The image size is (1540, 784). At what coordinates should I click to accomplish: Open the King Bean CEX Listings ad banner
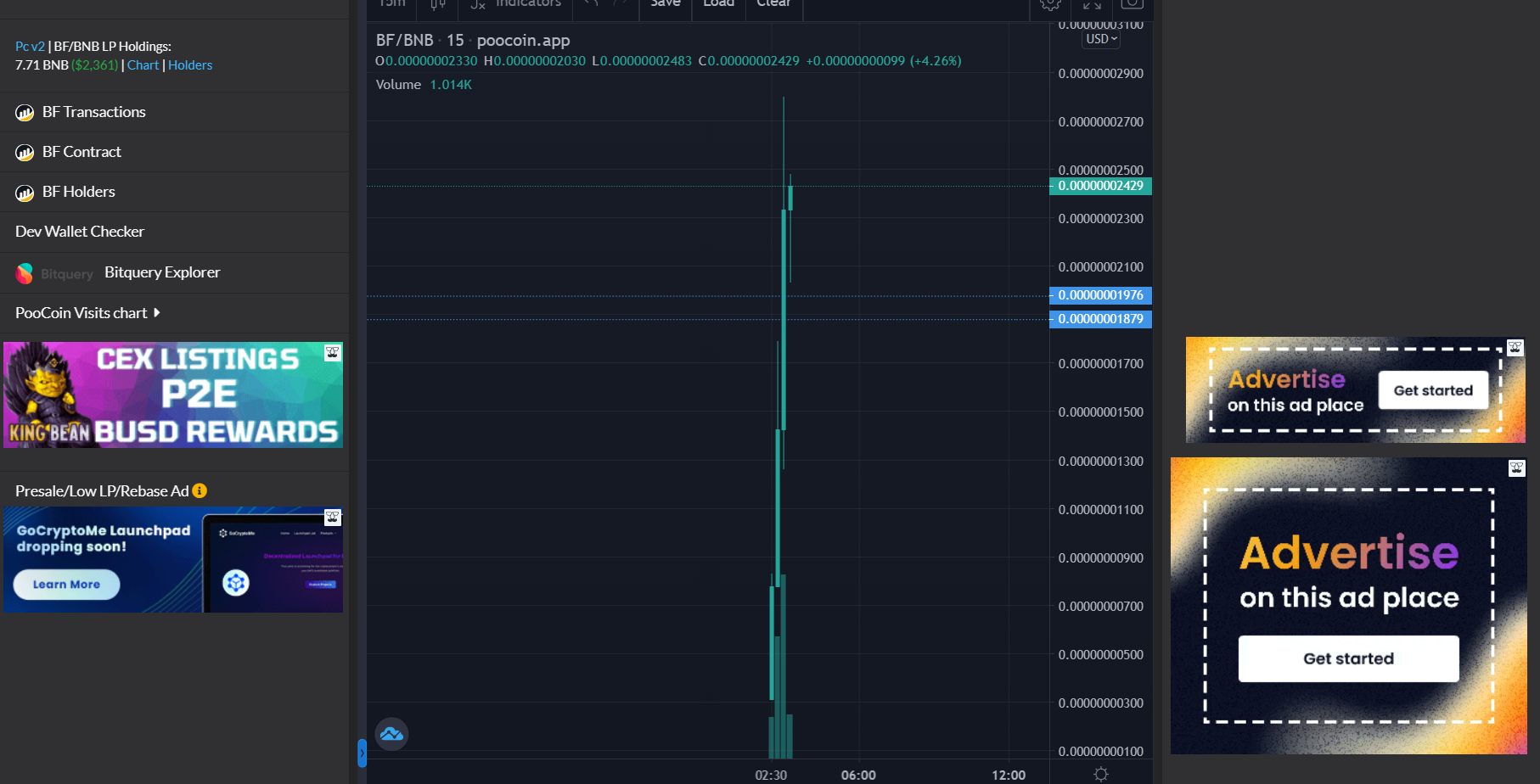(x=173, y=395)
